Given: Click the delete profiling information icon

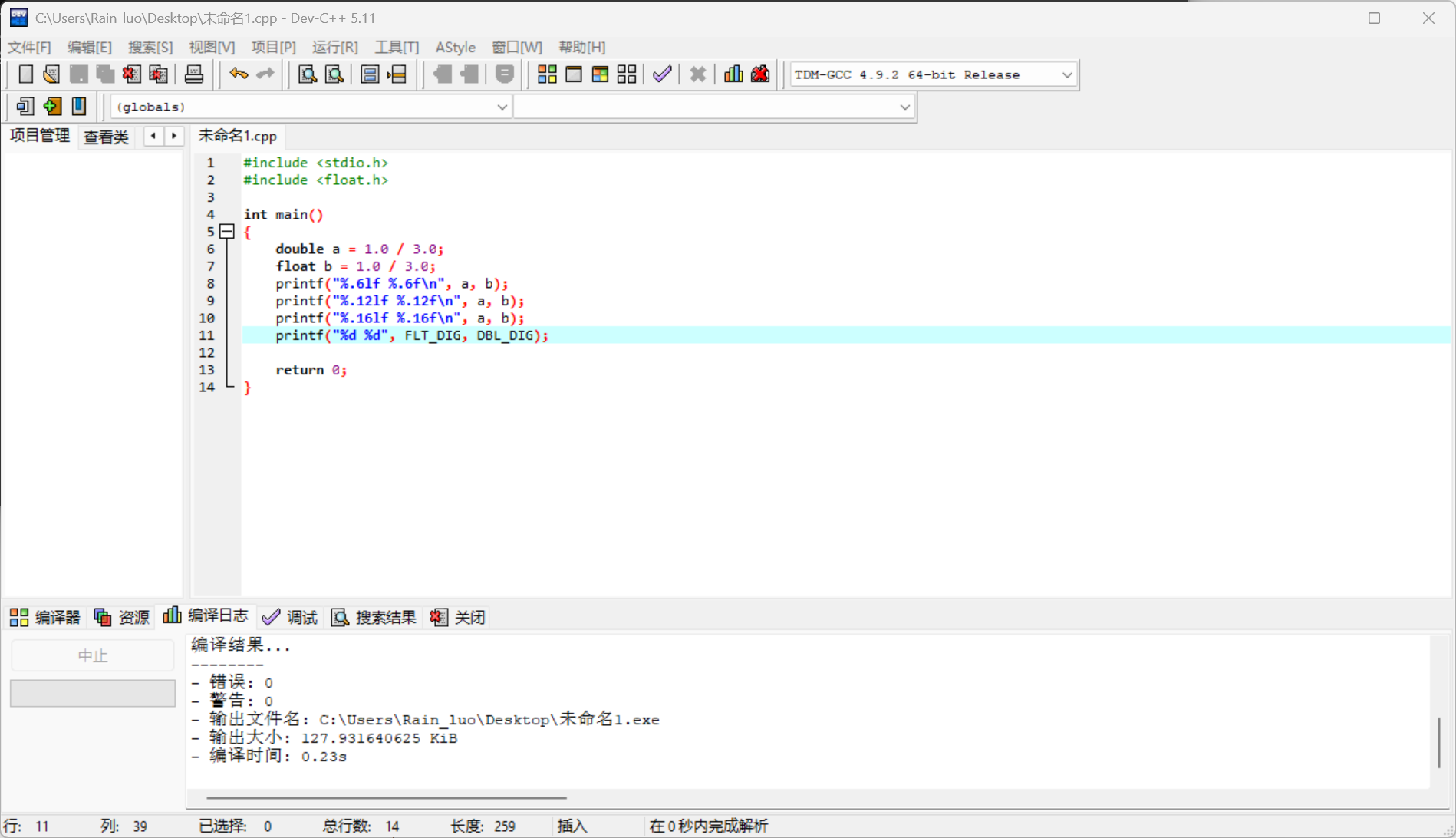Looking at the screenshot, I should (760, 74).
